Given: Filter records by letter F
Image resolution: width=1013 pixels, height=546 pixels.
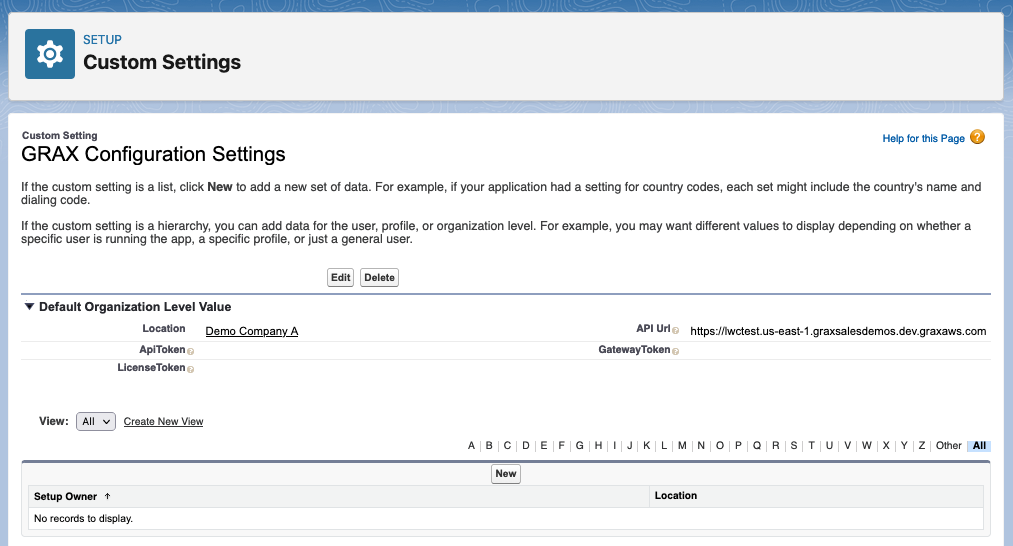Looking at the screenshot, I should pos(561,445).
